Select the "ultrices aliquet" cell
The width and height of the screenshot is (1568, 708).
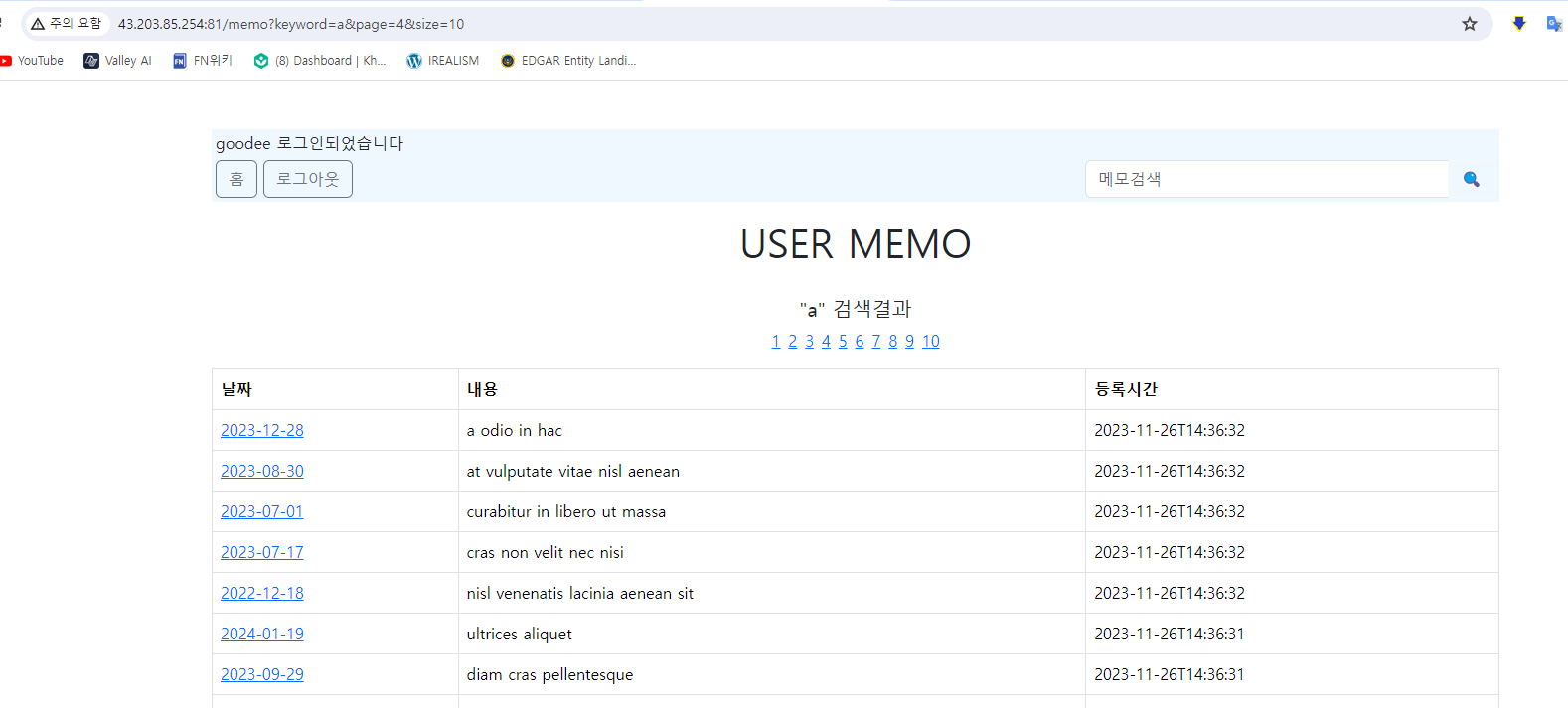tap(772, 634)
